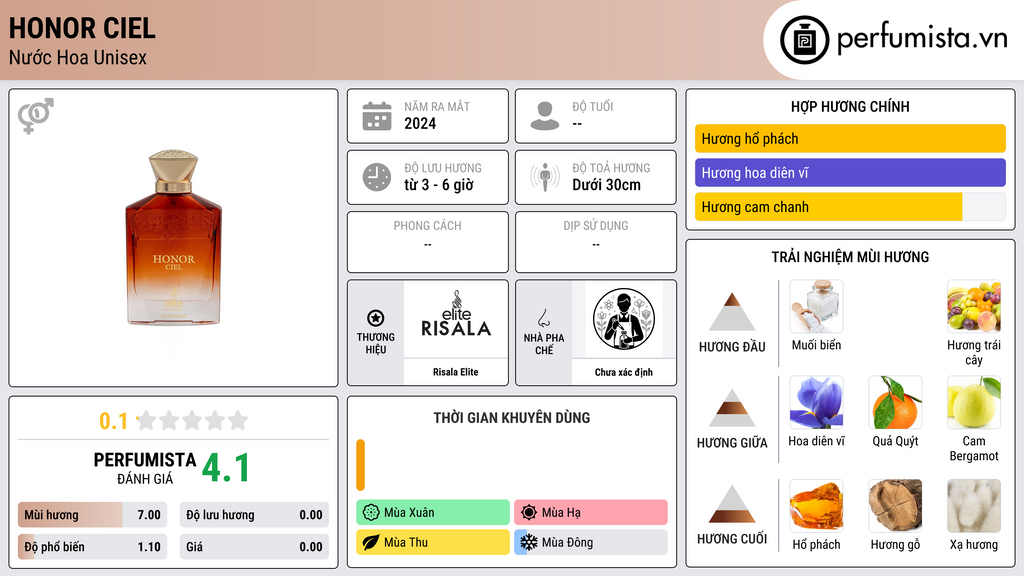Click the 0.1 user rating number
The height and width of the screenshot is (576, 1024).
click(114, 421)
